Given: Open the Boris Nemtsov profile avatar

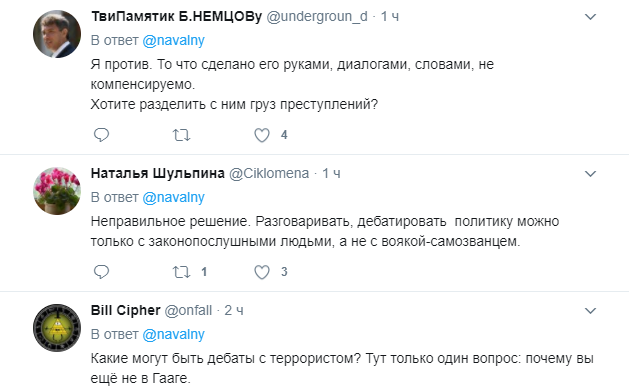Looking at the screenshot, I should point(57,34).
